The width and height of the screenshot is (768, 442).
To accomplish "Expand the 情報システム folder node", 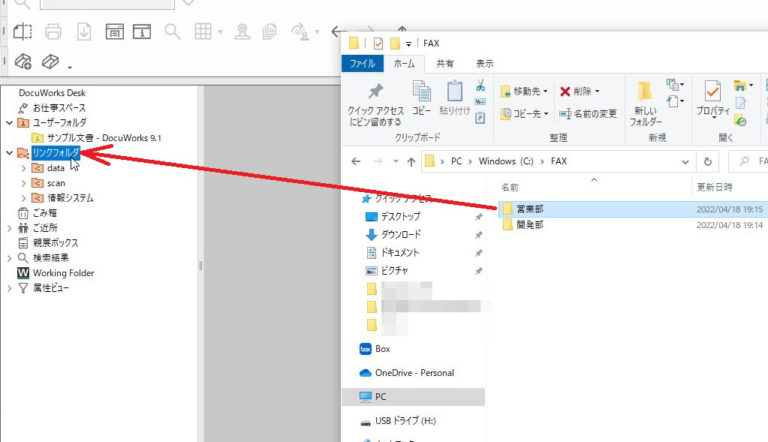I will 23,198.
